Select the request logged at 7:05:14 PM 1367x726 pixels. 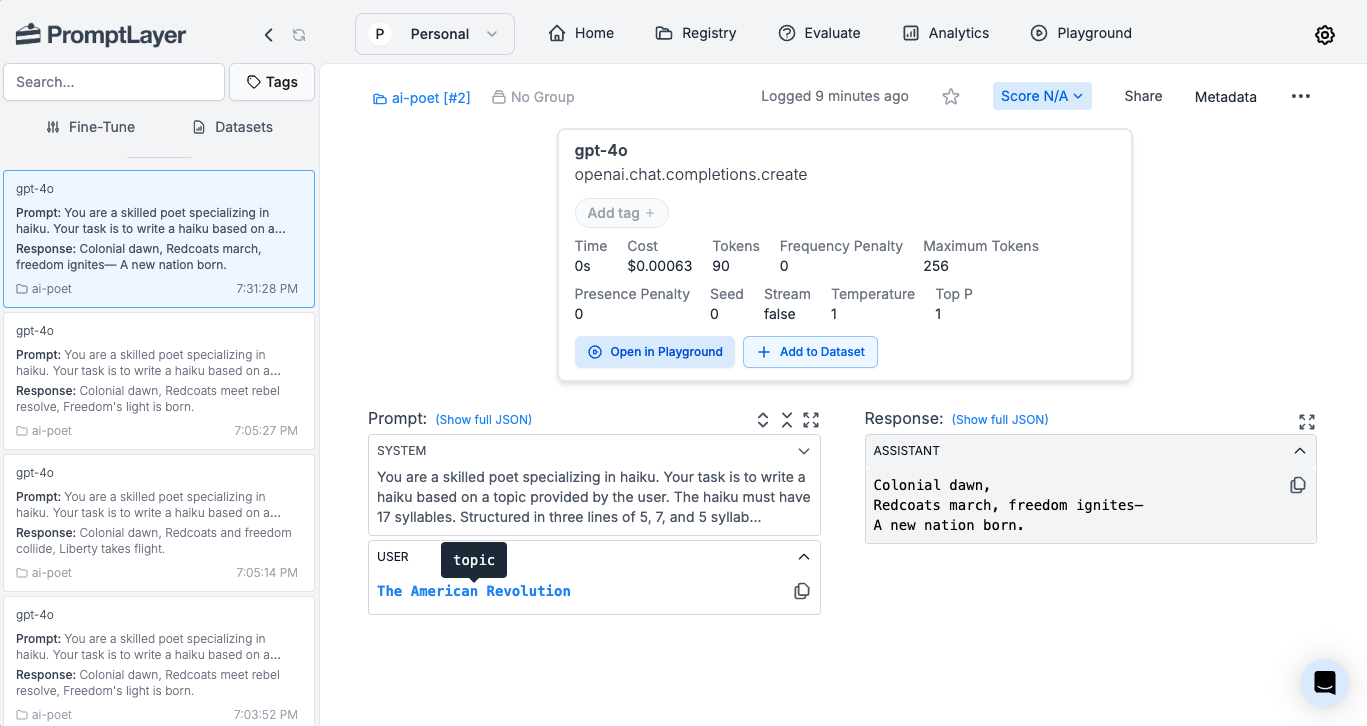coord(159,523)
